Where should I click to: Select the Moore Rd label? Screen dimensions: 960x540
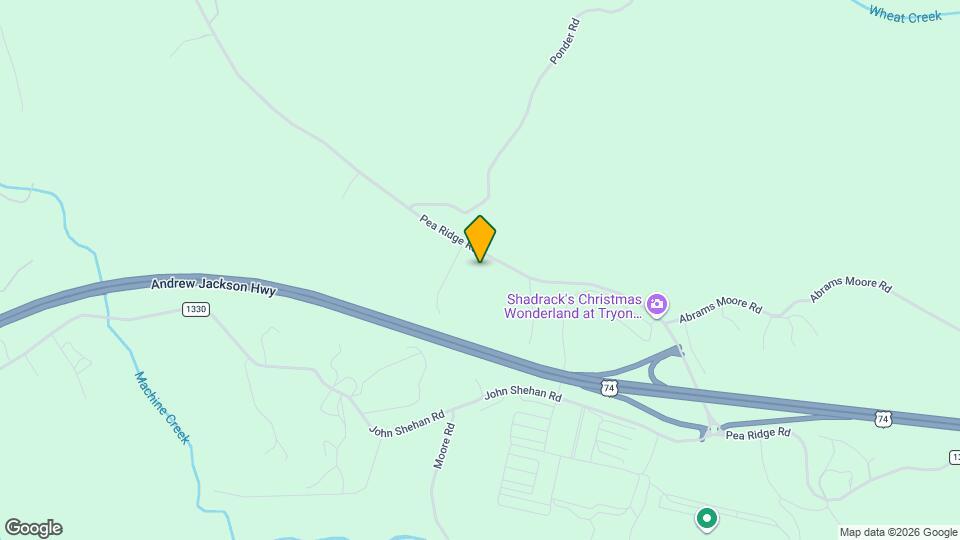point(444,446)
